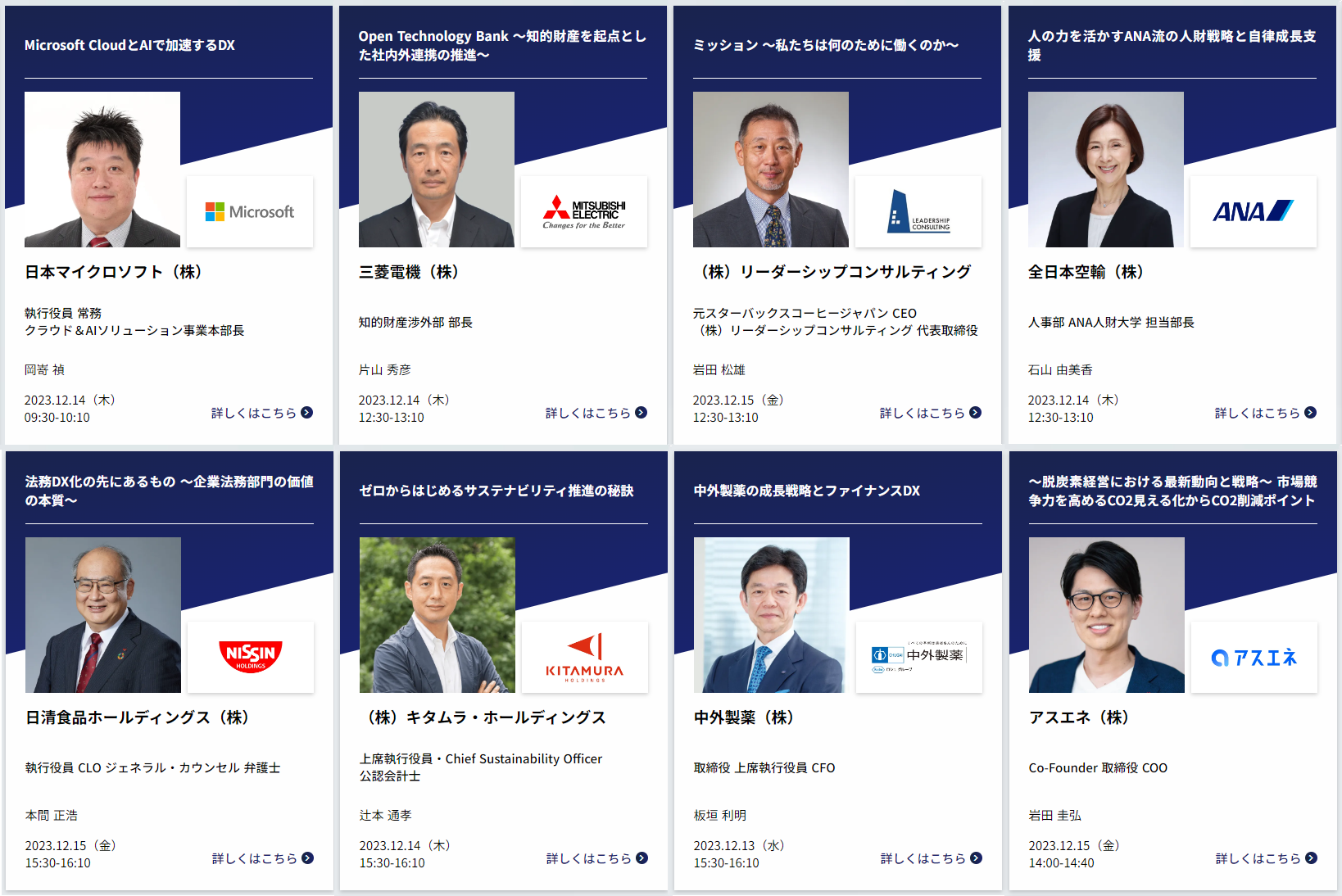The width and height of the screenshot is (1342, 896).
Task: Click the Mitsubishi Electric logo
Action: coord(584,212)
